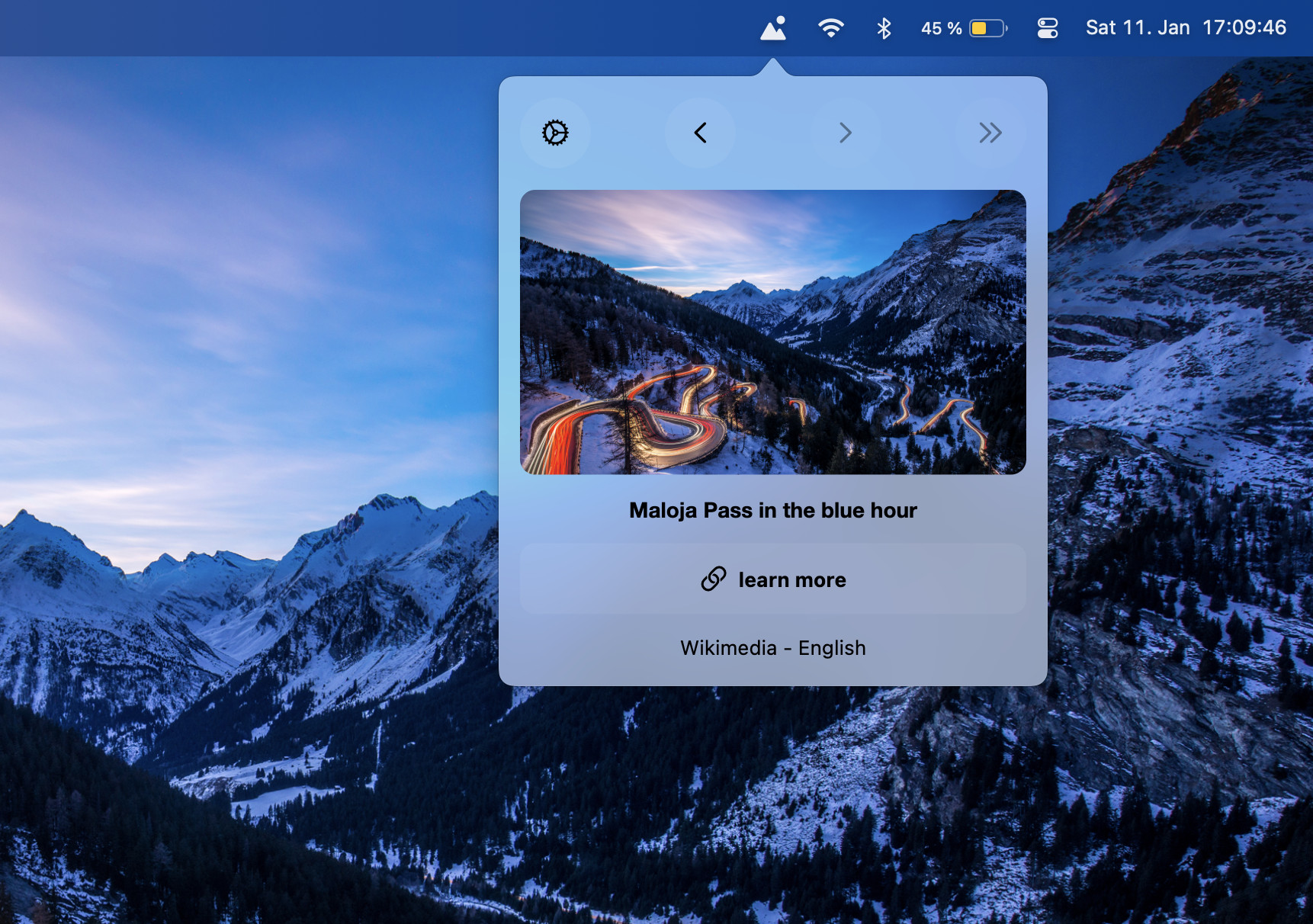Image resolution: width=1313 pixels, height=924 pixels.
Task: Click the Maloja Pass picture thumbnail
Action: click(773, 332)
